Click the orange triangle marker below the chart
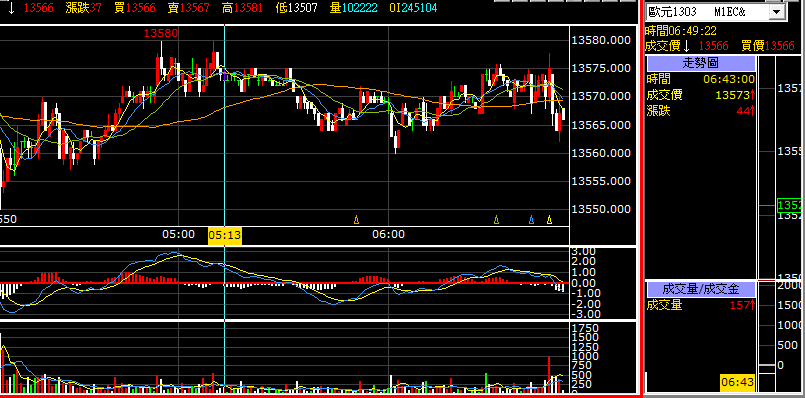 click(356, 220)
